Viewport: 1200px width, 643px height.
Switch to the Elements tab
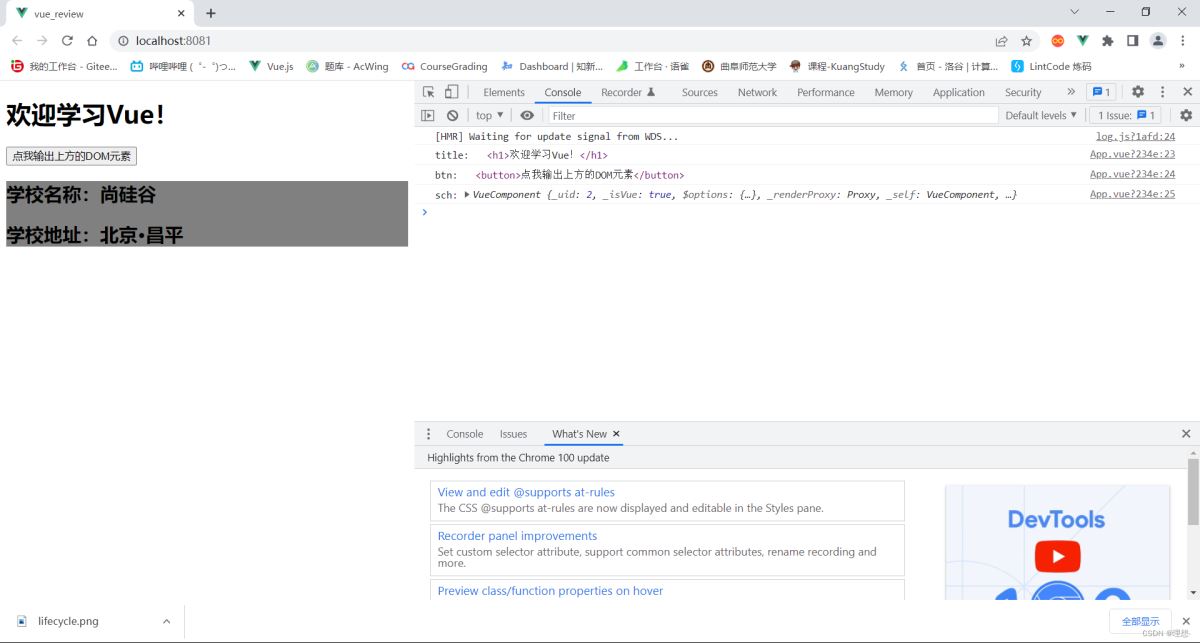(x=504, y=92)
